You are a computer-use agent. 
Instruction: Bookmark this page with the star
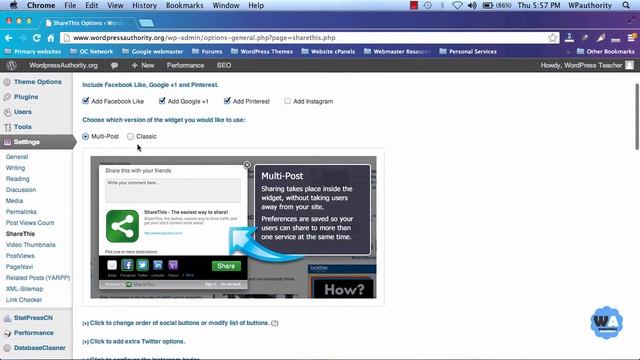pos(553,38)
